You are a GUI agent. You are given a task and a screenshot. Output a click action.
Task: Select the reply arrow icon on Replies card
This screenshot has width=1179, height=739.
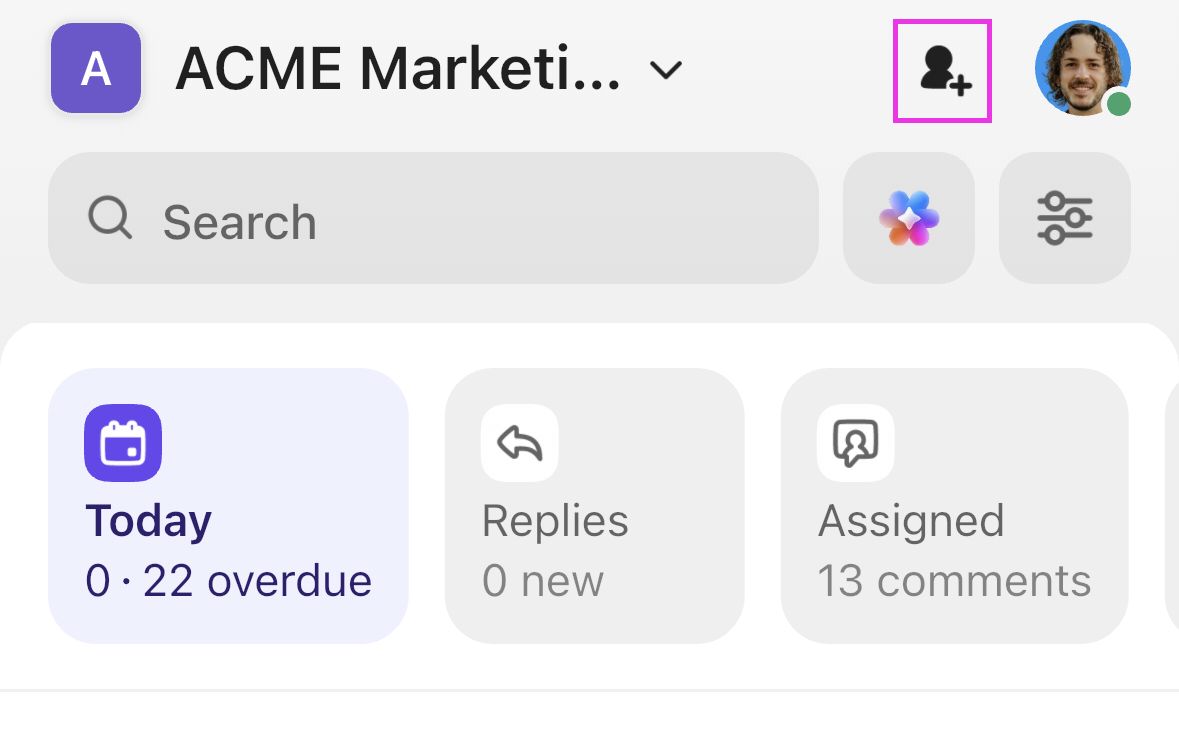tap(519, 442)
